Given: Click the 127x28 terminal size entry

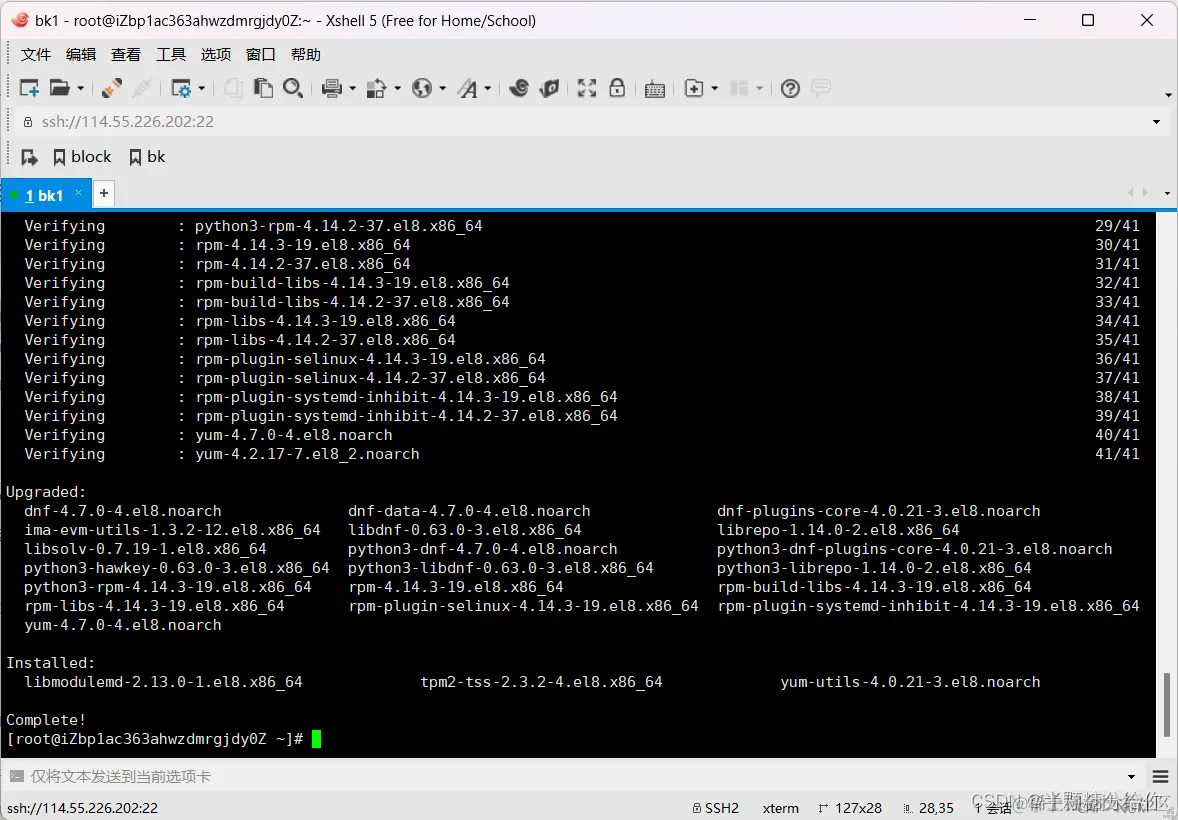Looking at the screenshot, I should point(850,808).
